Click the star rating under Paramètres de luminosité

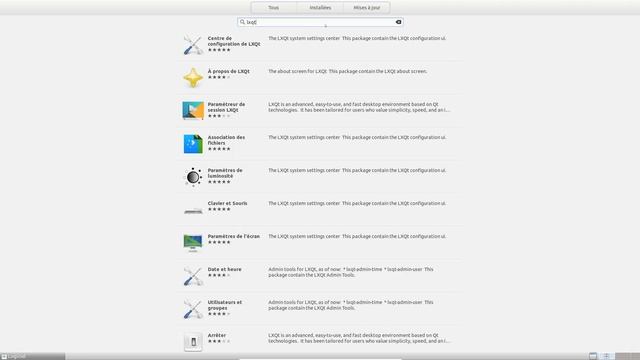click(x=219, y=182)
